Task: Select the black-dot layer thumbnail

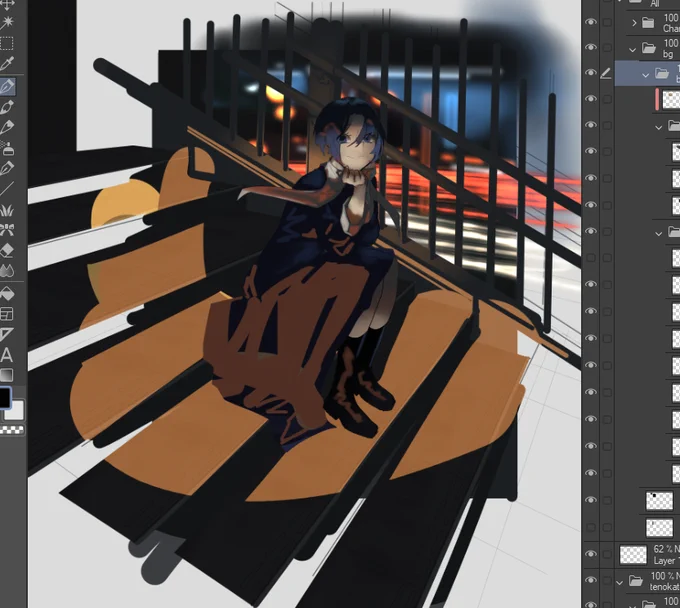Action: pyautogui.click(x=659, y=500)
